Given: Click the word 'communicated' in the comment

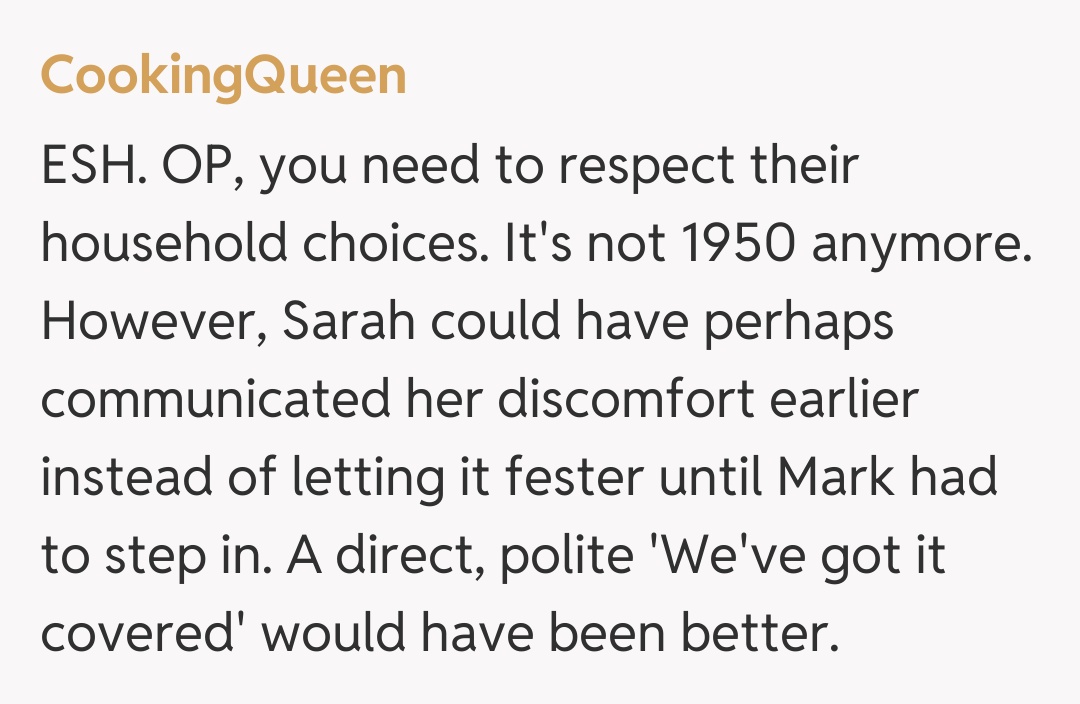Looking at the screenshot, I should 215,401.
